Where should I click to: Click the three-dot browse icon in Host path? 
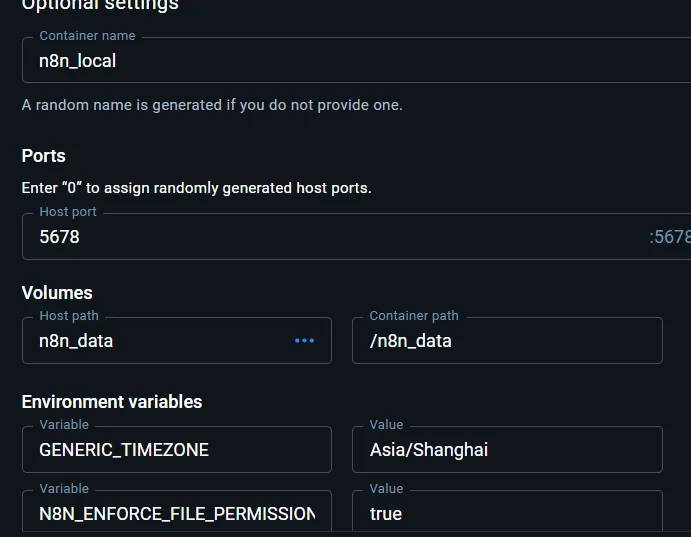[x=305, y=341]
